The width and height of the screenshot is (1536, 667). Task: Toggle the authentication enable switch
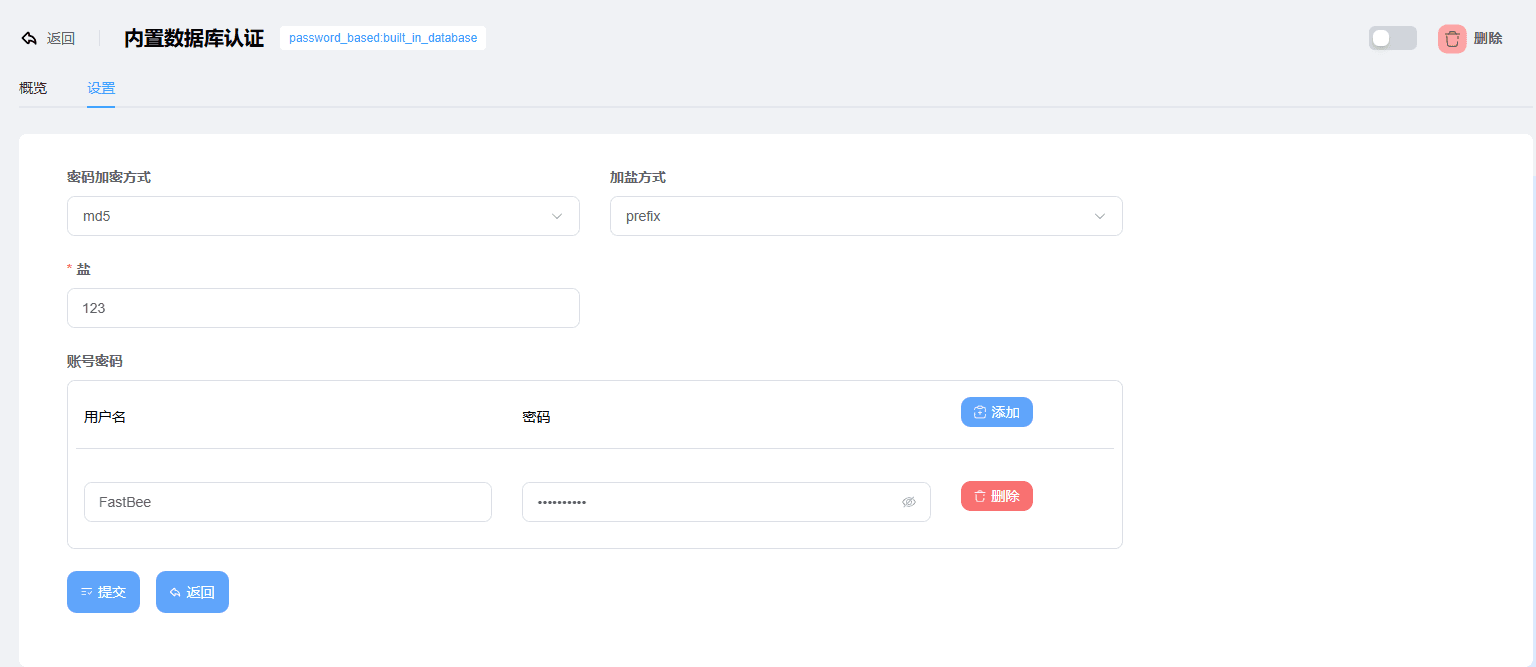(1393, 38)
